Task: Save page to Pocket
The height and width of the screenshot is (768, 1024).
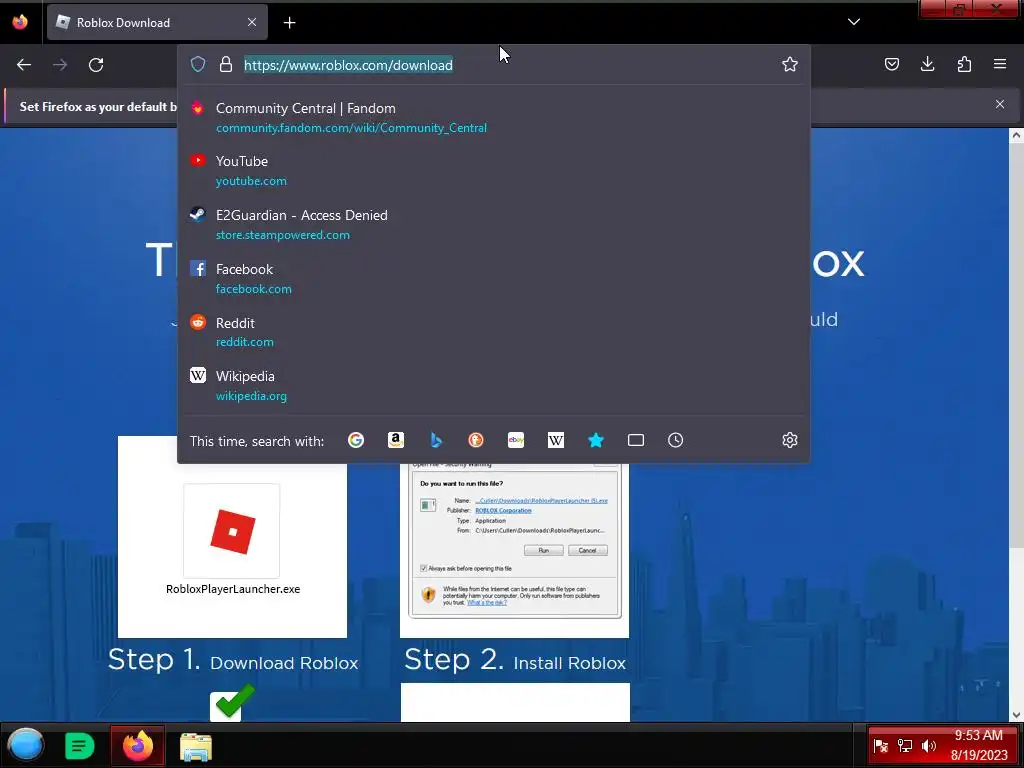Action: click(891, 64)
